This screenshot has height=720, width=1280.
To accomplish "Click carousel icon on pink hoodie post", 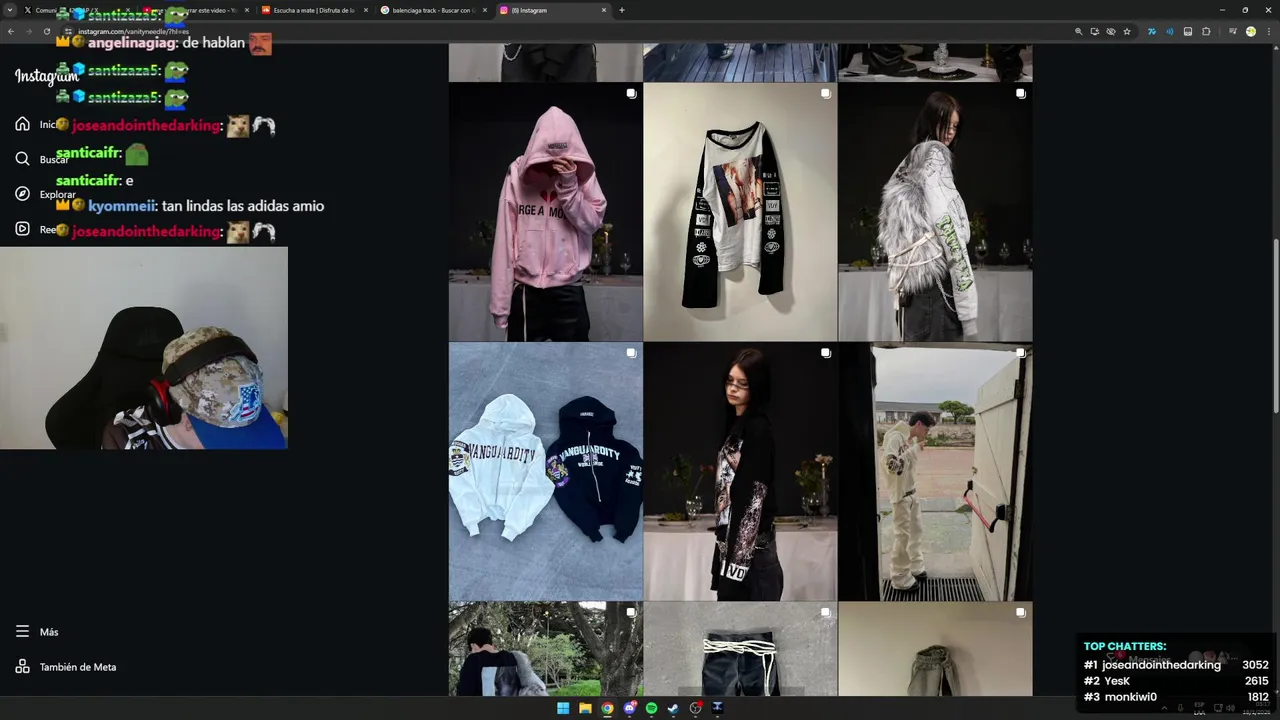I will tap(631, 93).
